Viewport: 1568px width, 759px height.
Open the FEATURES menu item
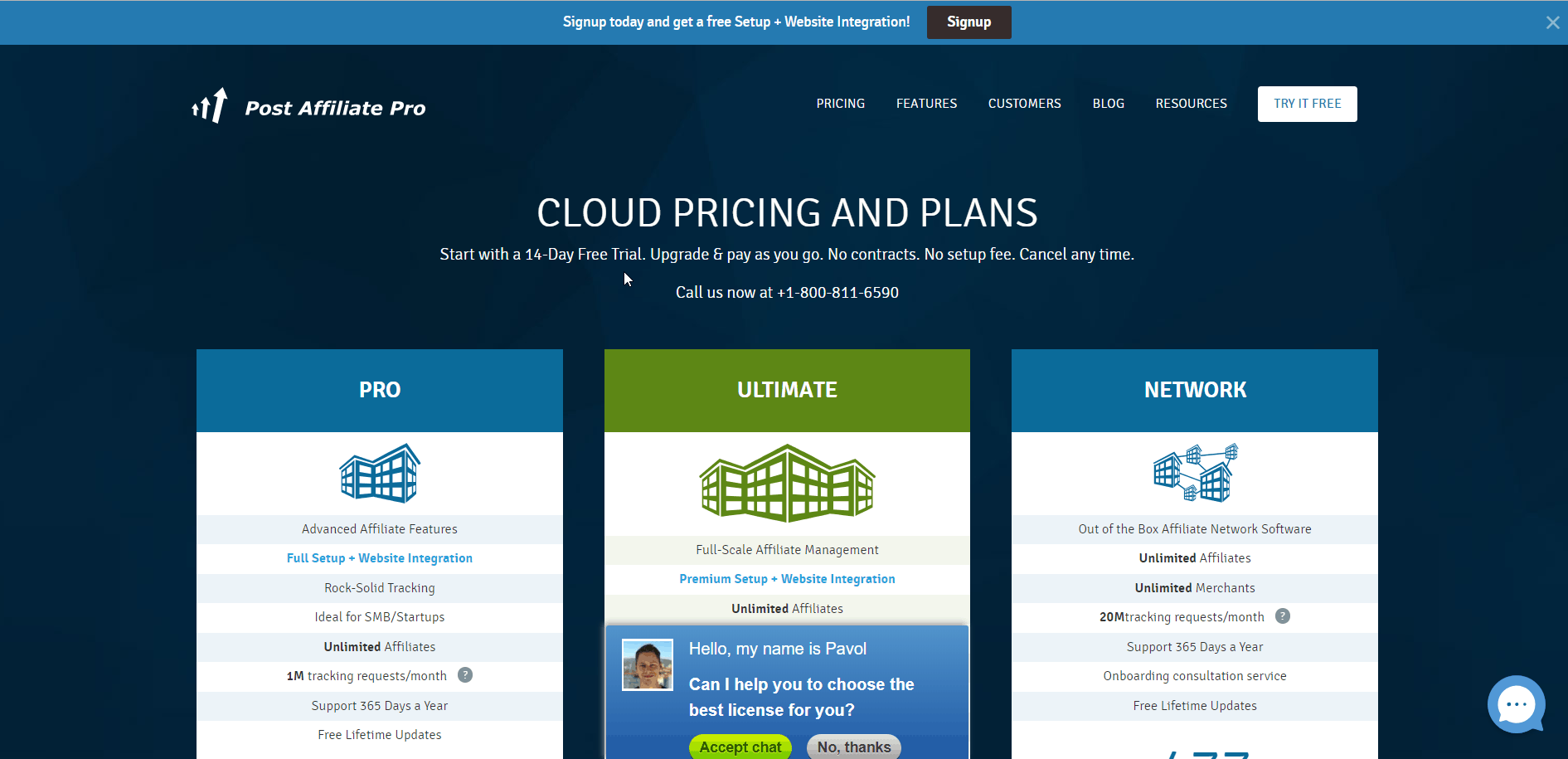click(x=926, y=104)
